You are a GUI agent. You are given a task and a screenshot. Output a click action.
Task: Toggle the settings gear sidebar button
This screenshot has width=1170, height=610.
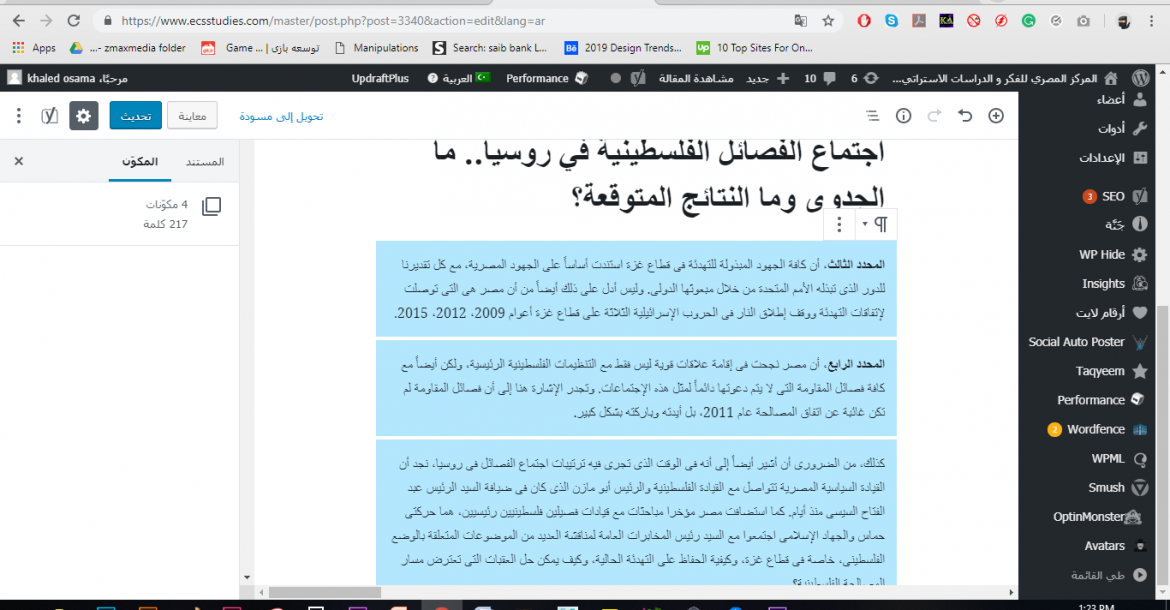click(84, 116)
